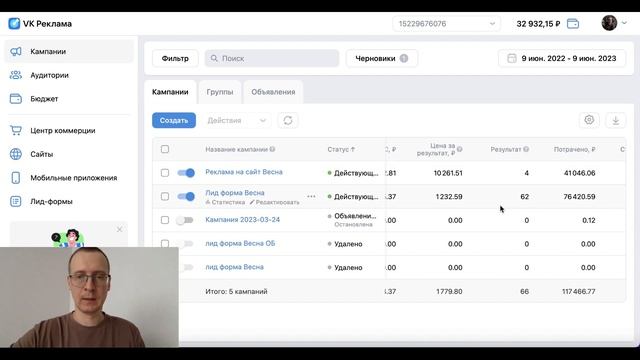Click Статистика under Лид форма Весна
The height and width of the screenshot is (360, 640).
click(x=225, y=202)
